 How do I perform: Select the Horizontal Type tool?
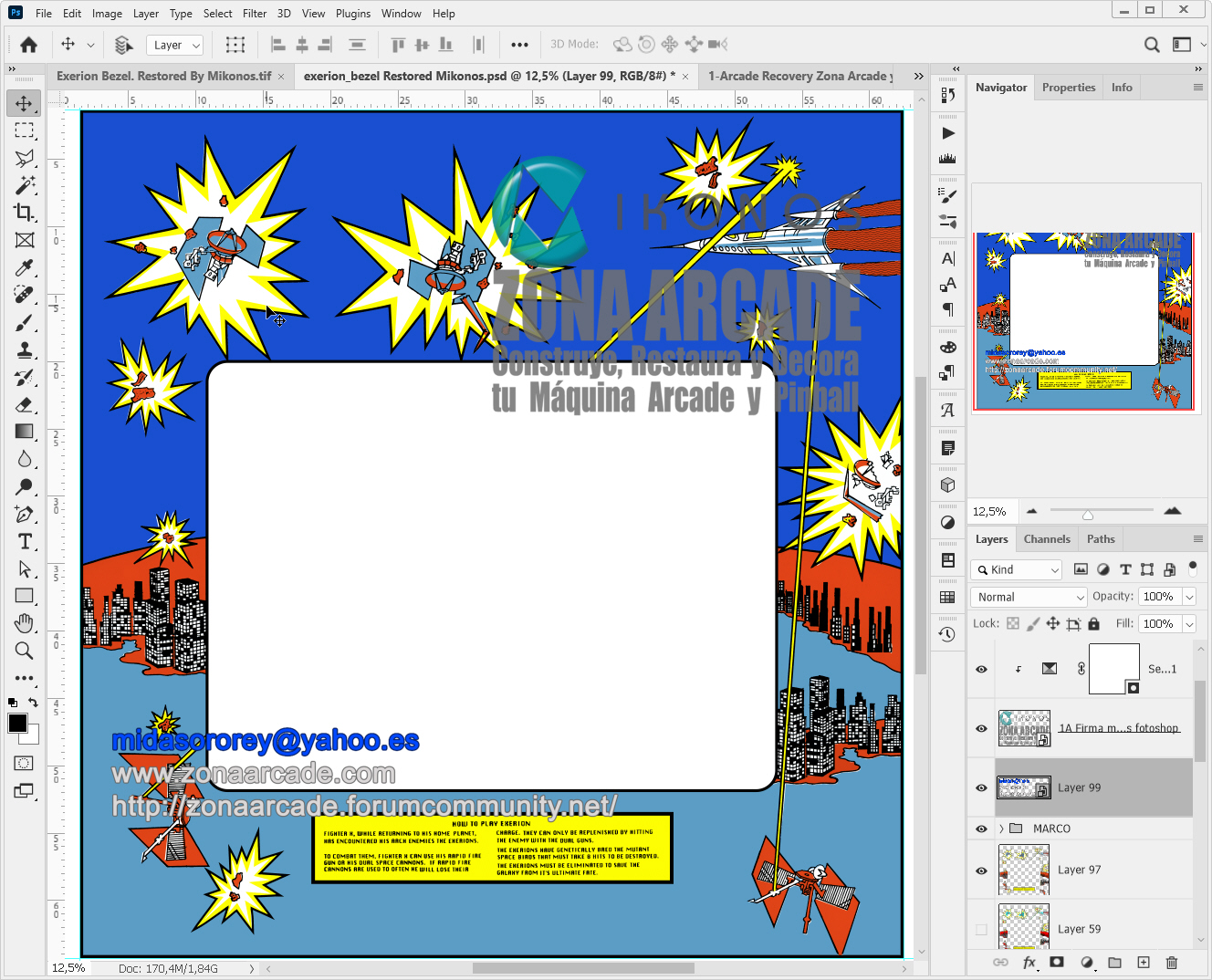[25, 542]
